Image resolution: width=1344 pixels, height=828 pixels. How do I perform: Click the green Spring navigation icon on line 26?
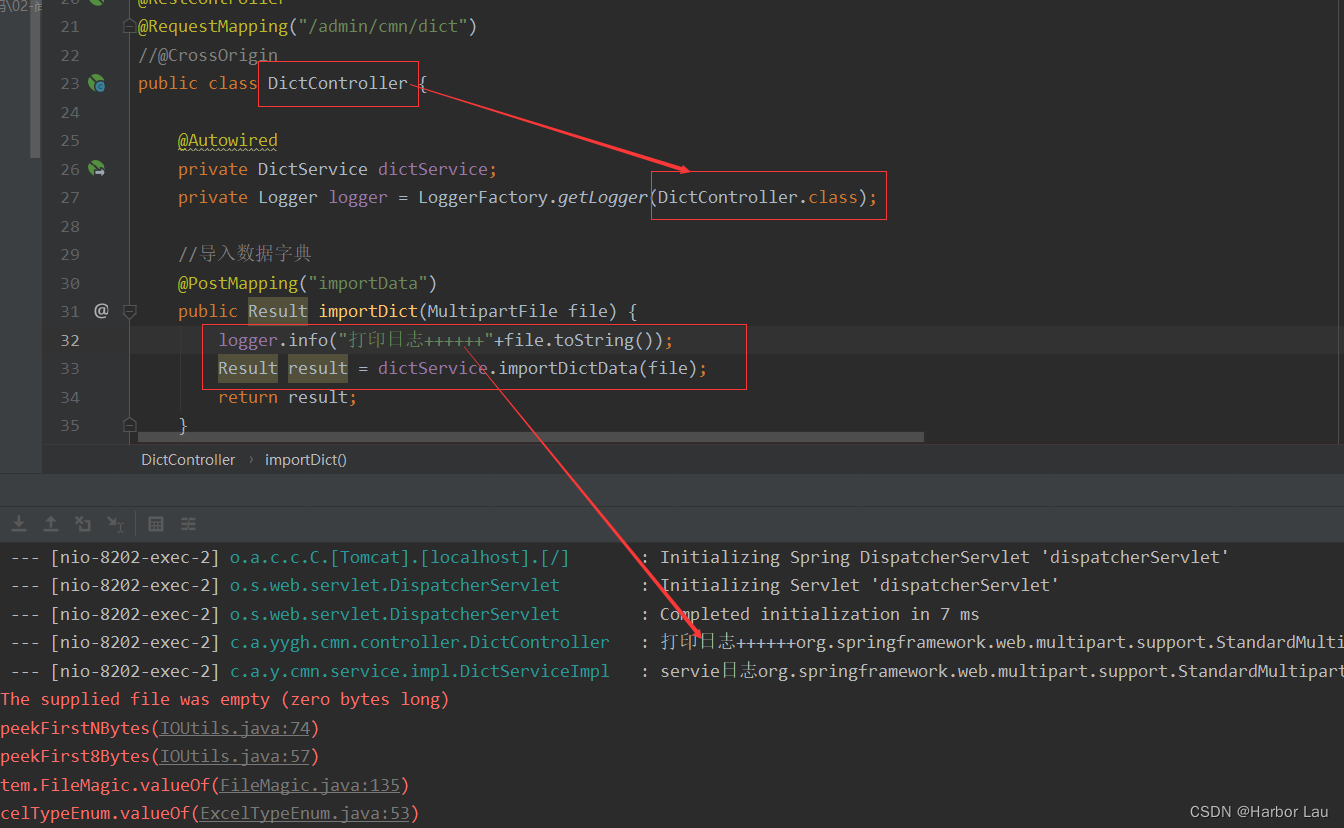pos(96,168)
